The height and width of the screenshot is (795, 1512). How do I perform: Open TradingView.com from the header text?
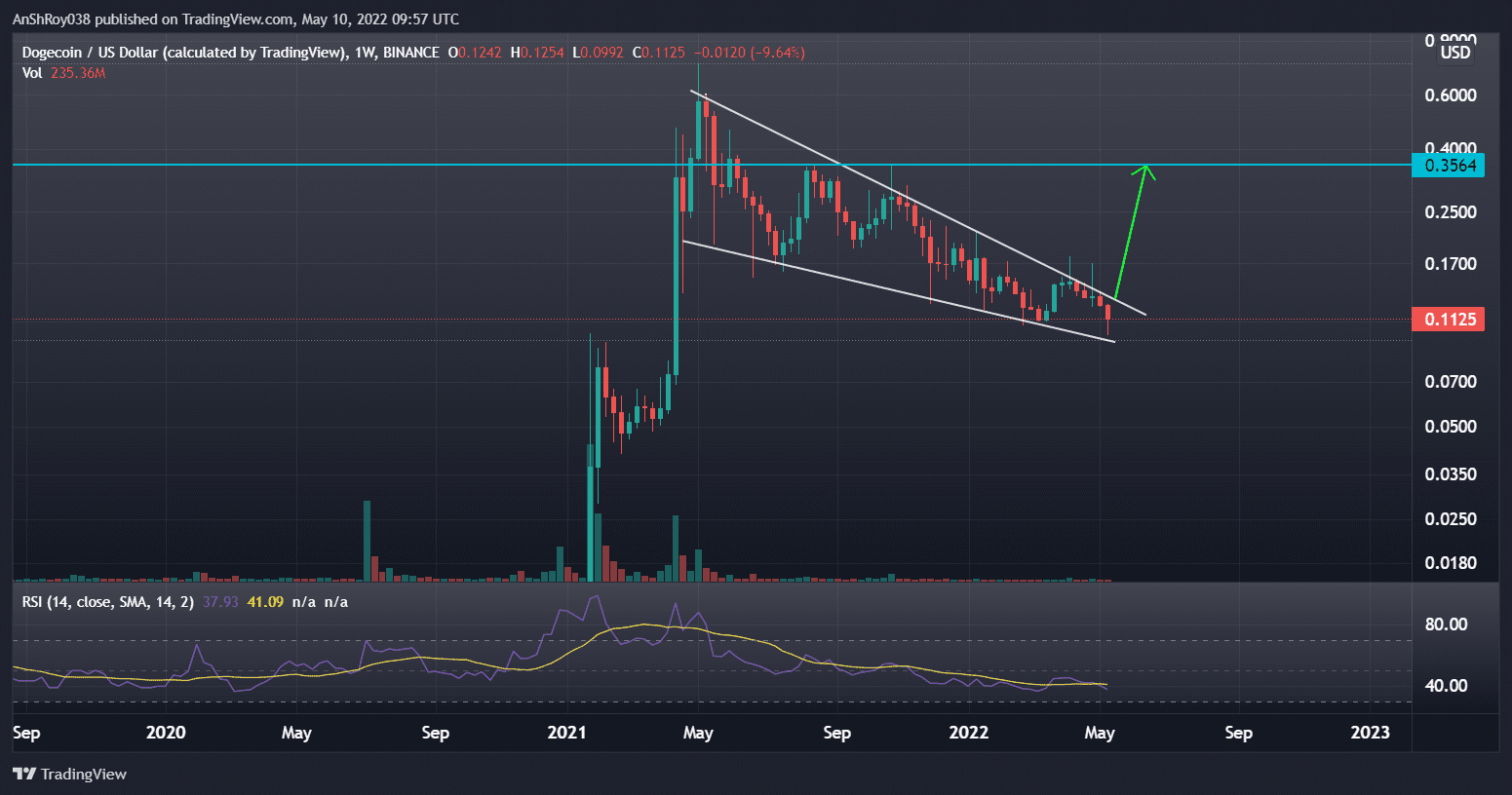coord(236,19)
